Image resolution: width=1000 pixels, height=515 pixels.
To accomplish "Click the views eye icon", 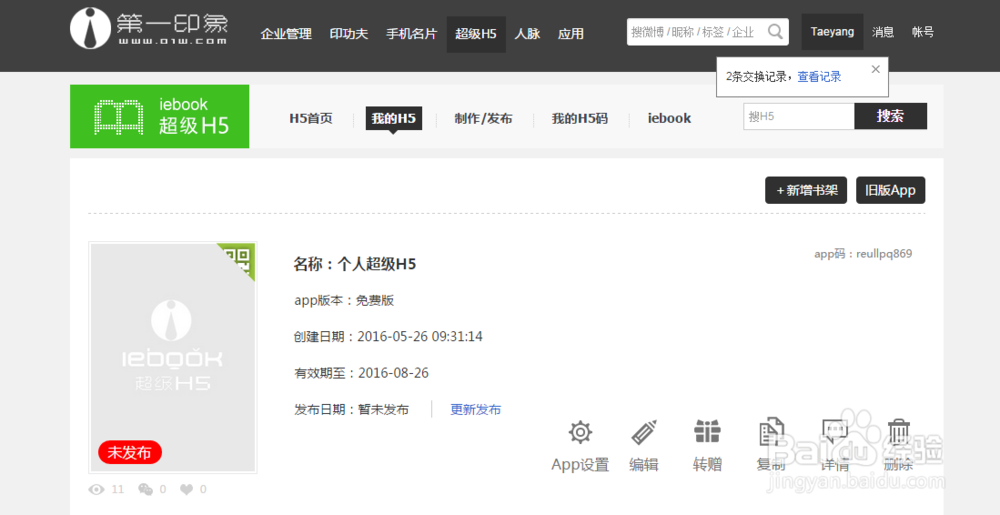I will (96, 490).
